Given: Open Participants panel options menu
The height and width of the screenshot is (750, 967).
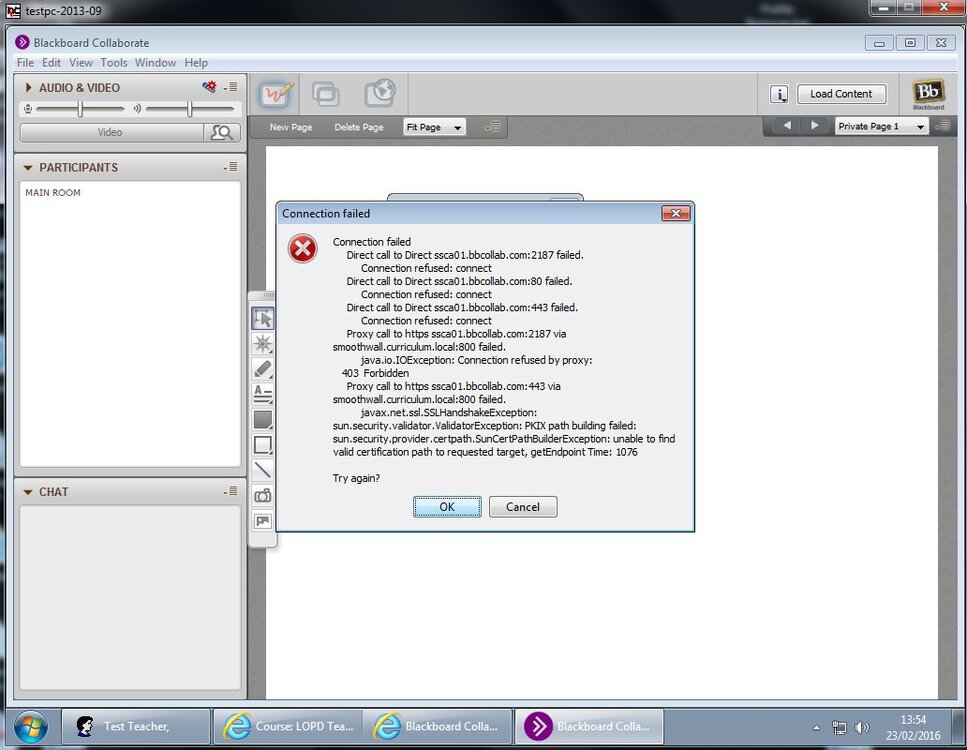Looking at the screenshot, I should click(231, 167).
